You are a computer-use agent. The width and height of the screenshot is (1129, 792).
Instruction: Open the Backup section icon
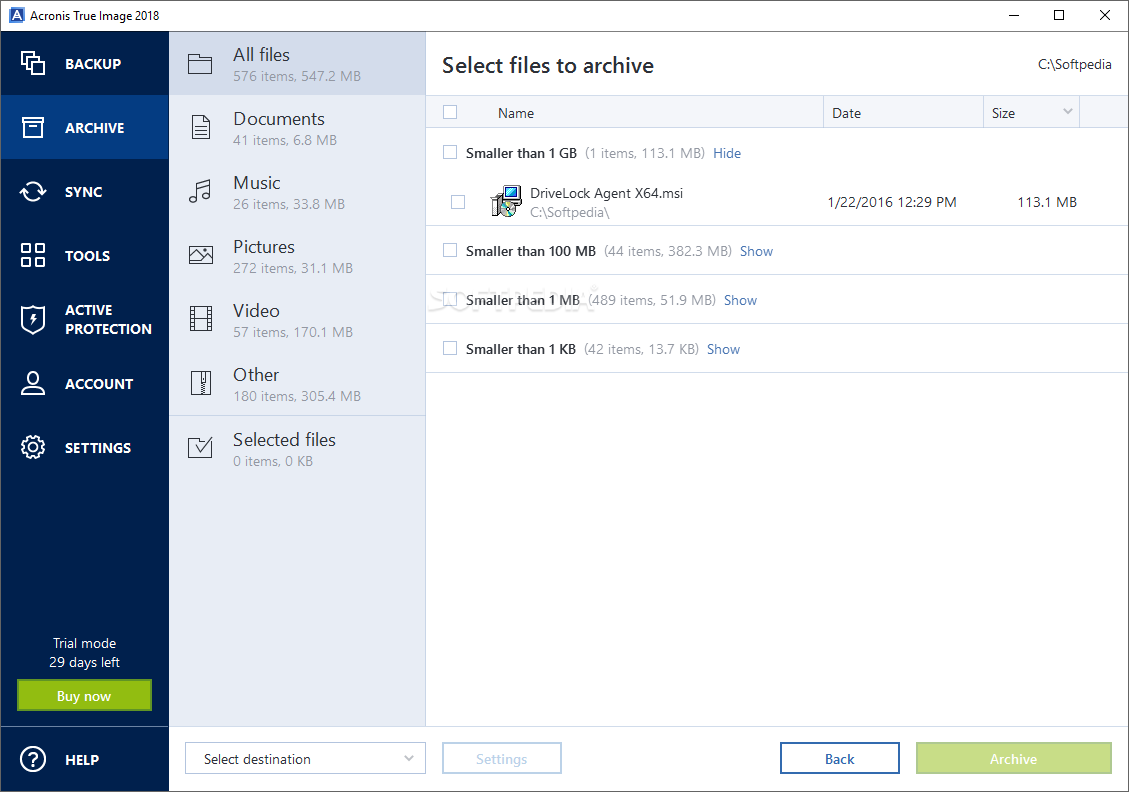coord(33,63)
